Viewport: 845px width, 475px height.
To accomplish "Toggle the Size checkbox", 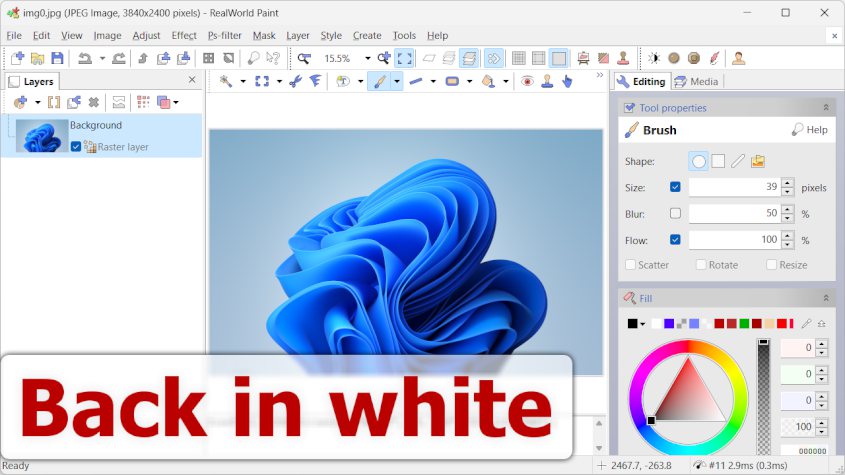I will [675, 187].
